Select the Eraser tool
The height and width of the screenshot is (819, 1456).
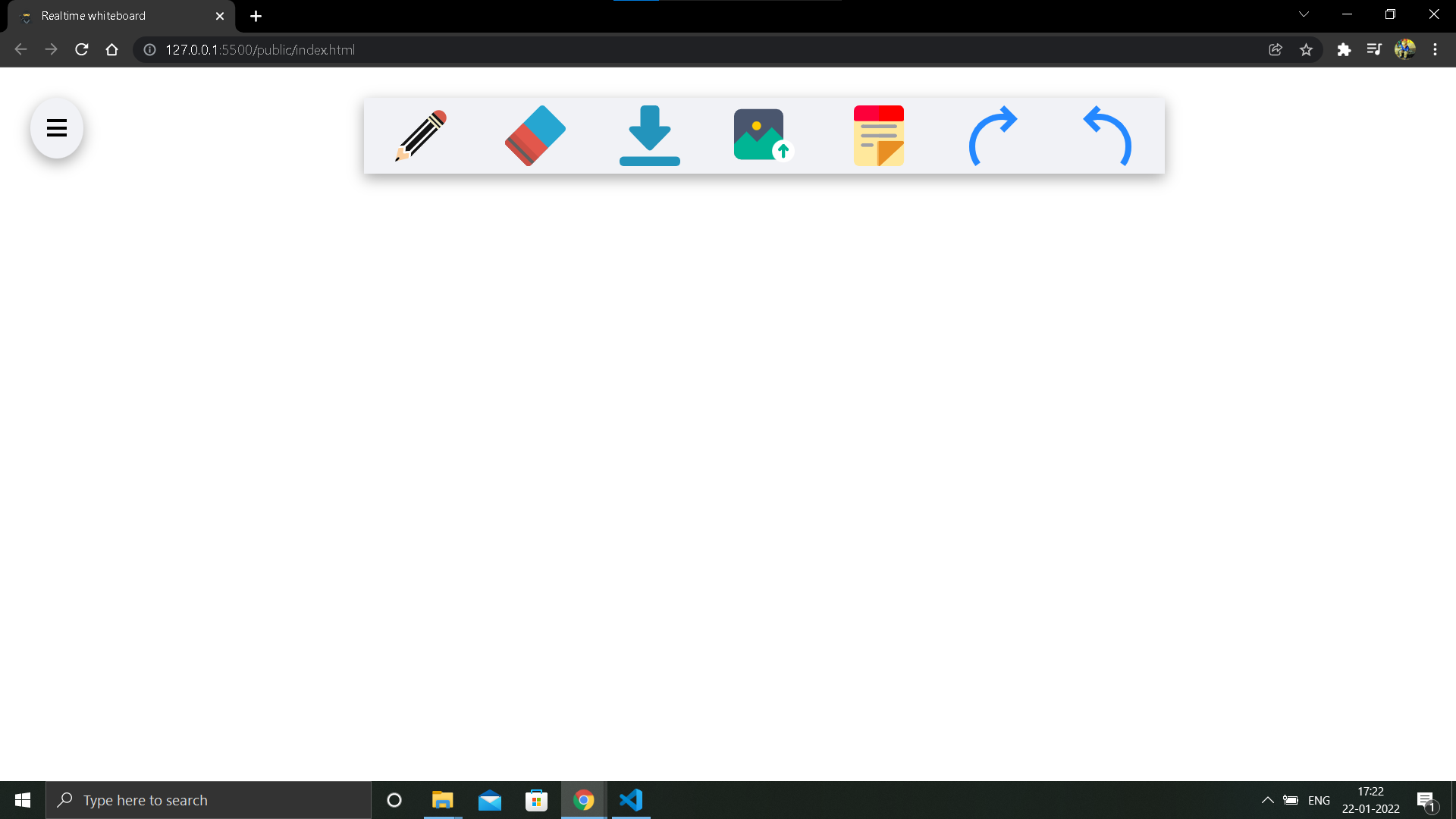click(535, 136)
